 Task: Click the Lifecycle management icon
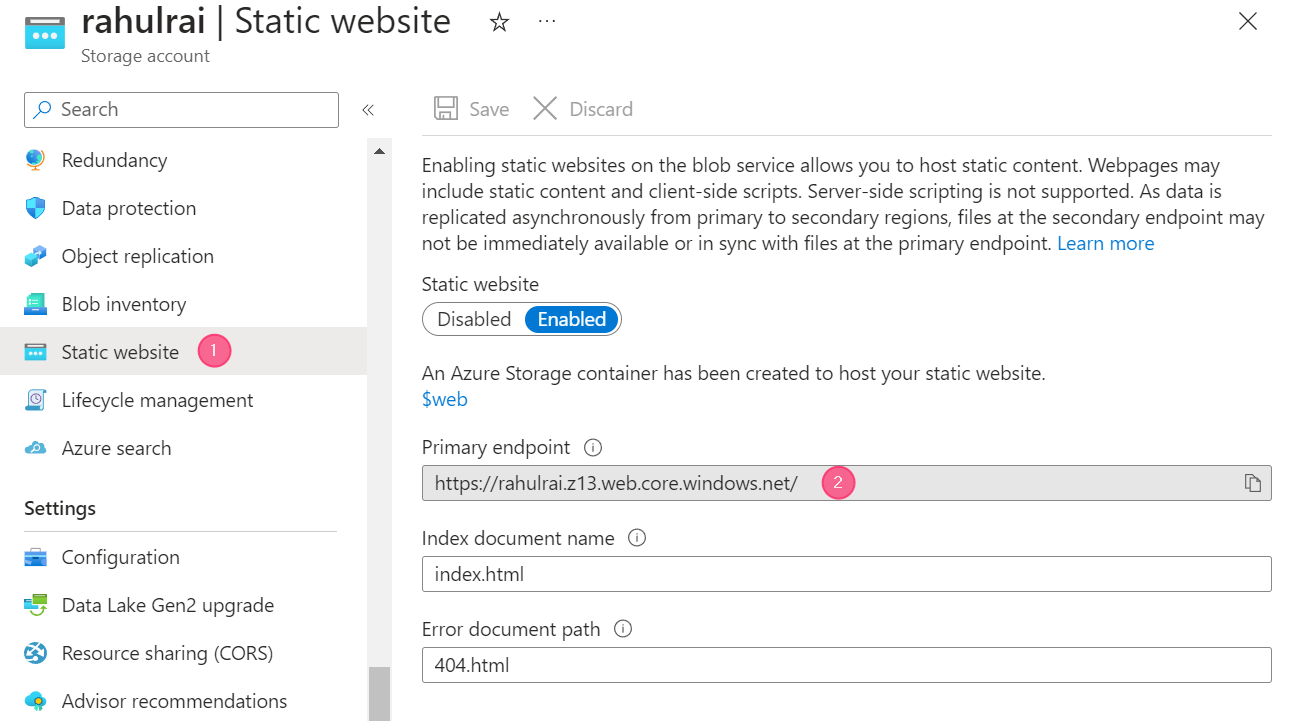click(36, 400)
